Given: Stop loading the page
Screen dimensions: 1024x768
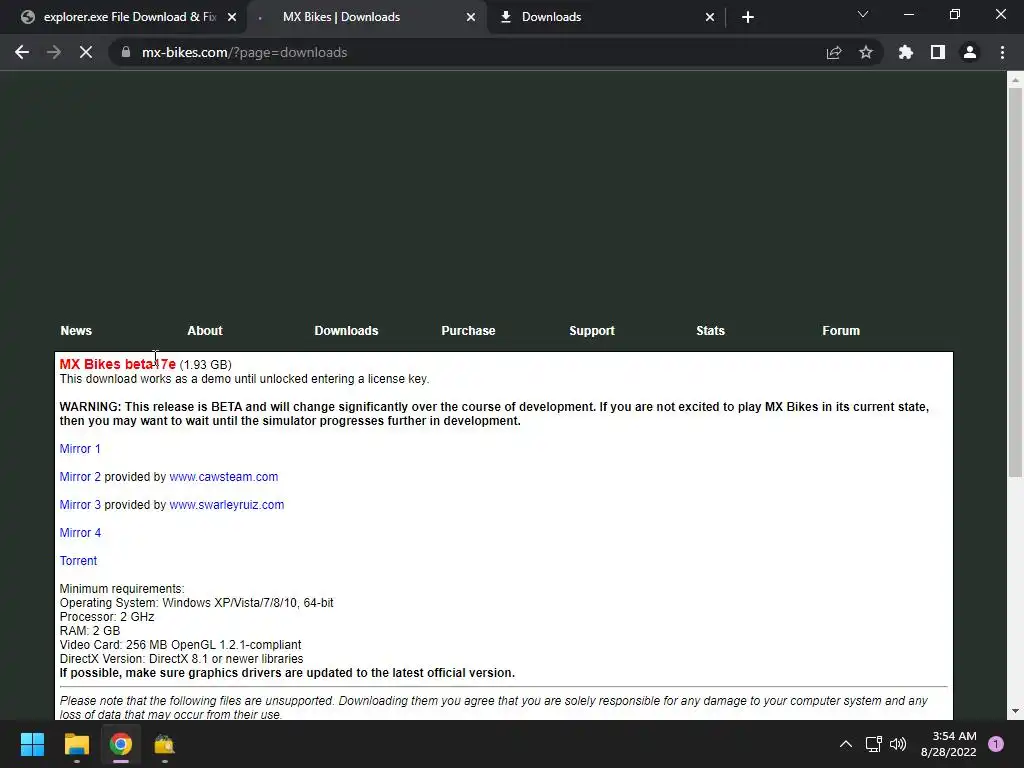Looking at the screenshot, I should click(86, 52).
